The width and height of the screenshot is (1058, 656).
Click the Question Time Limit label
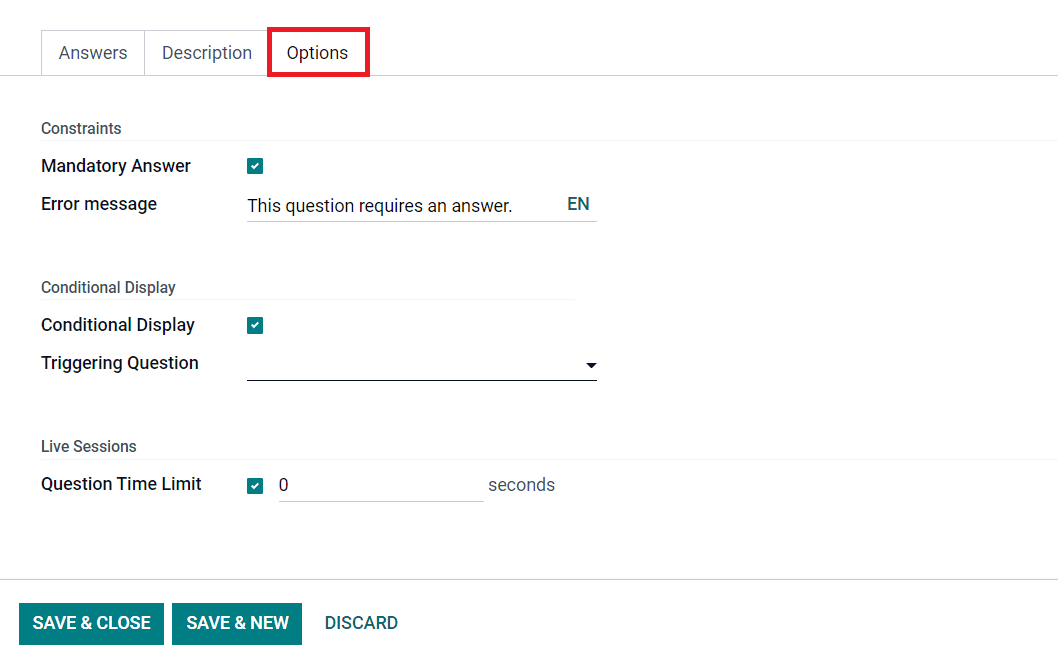click(x=121, y=484)
